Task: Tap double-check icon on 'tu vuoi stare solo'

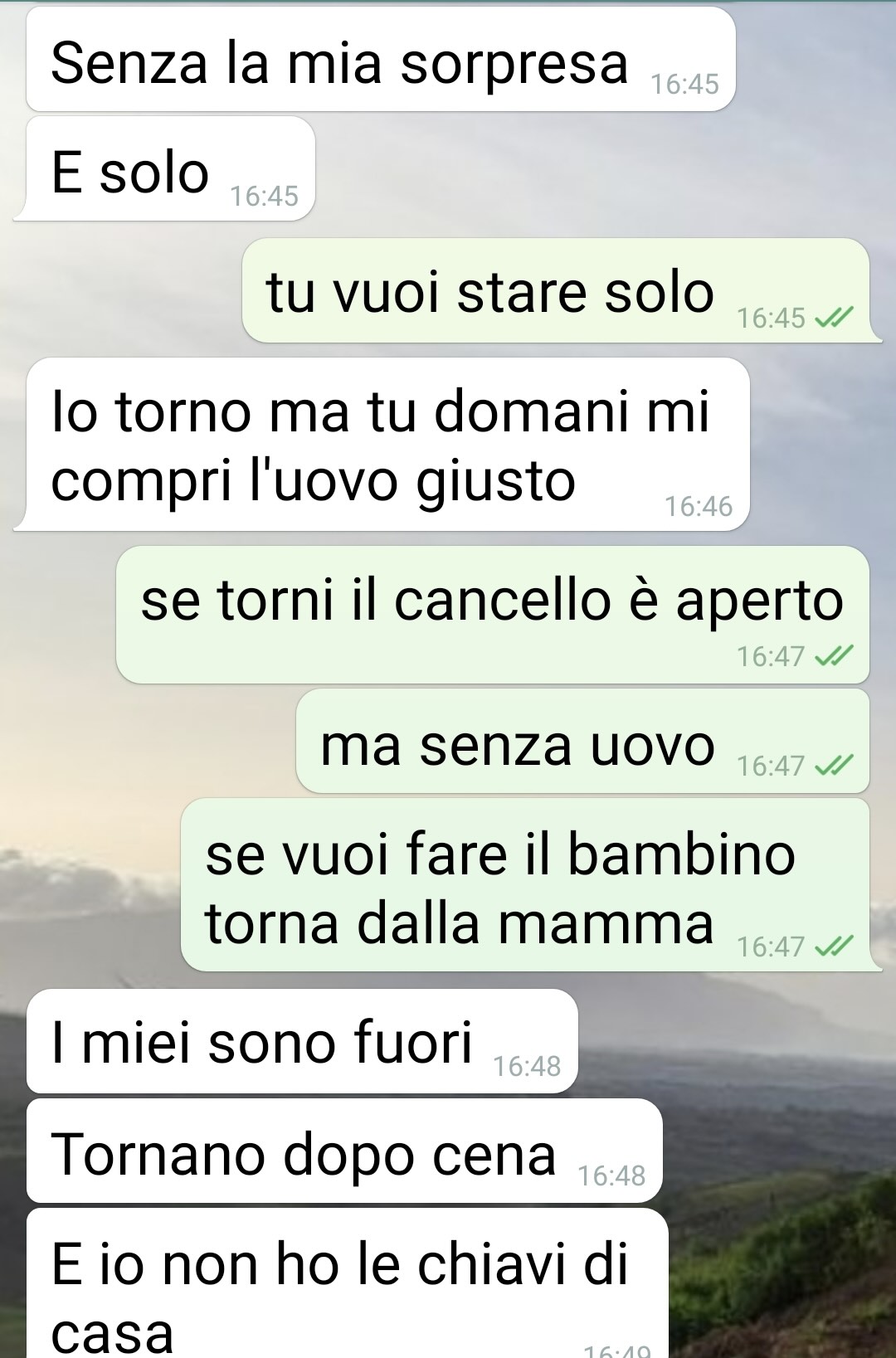Action: pos(834,318)
